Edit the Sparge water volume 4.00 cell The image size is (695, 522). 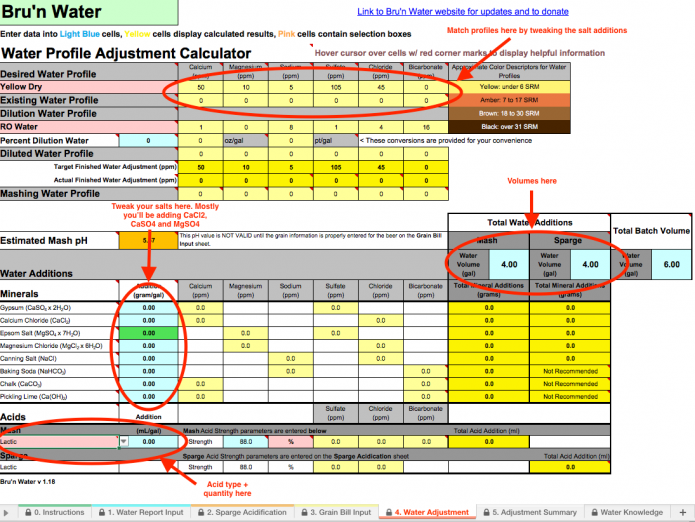tap(590, 265)
